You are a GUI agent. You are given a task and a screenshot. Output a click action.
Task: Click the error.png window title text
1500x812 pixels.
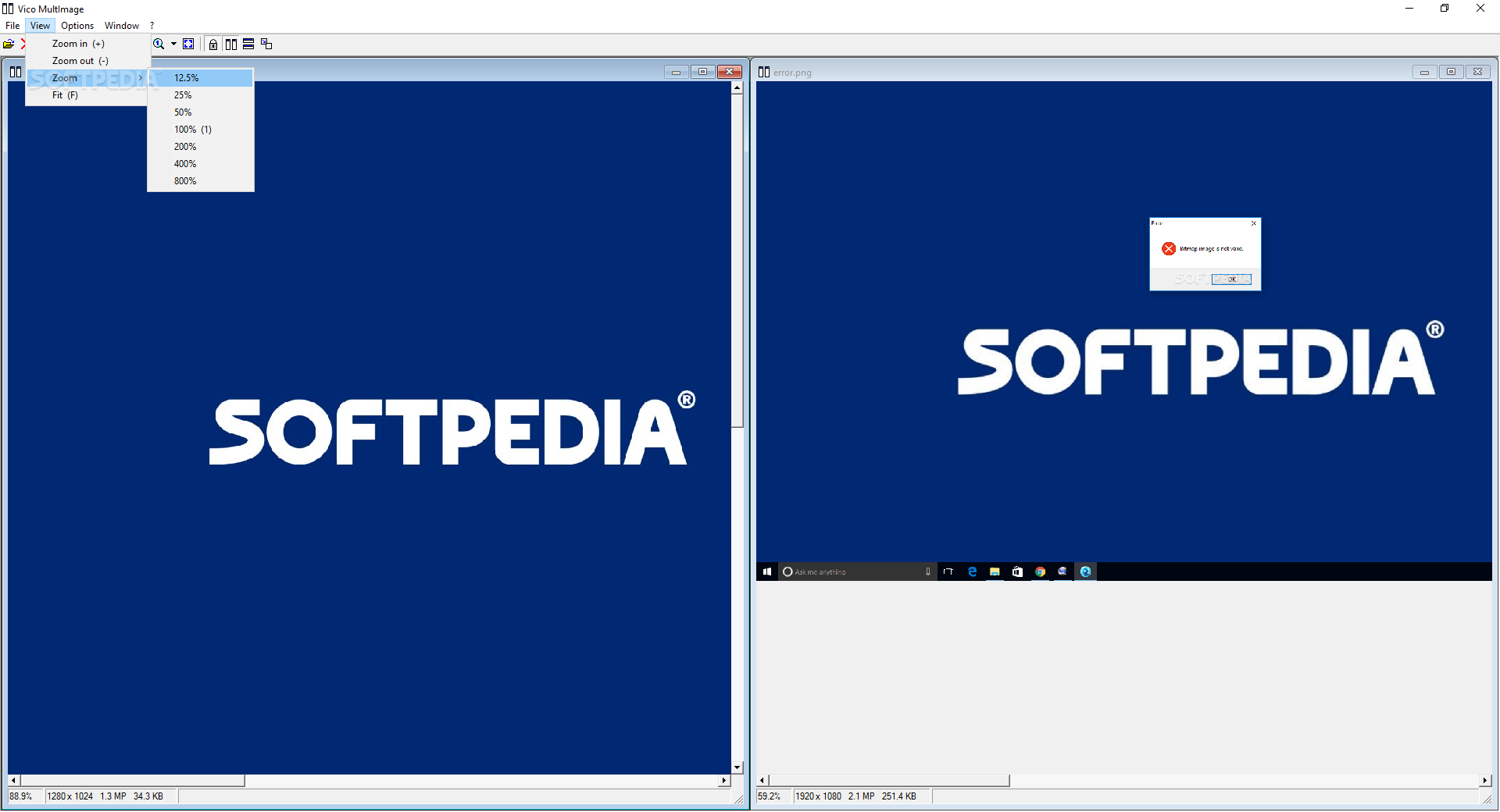pyautogui.click(x=792, y=73)
